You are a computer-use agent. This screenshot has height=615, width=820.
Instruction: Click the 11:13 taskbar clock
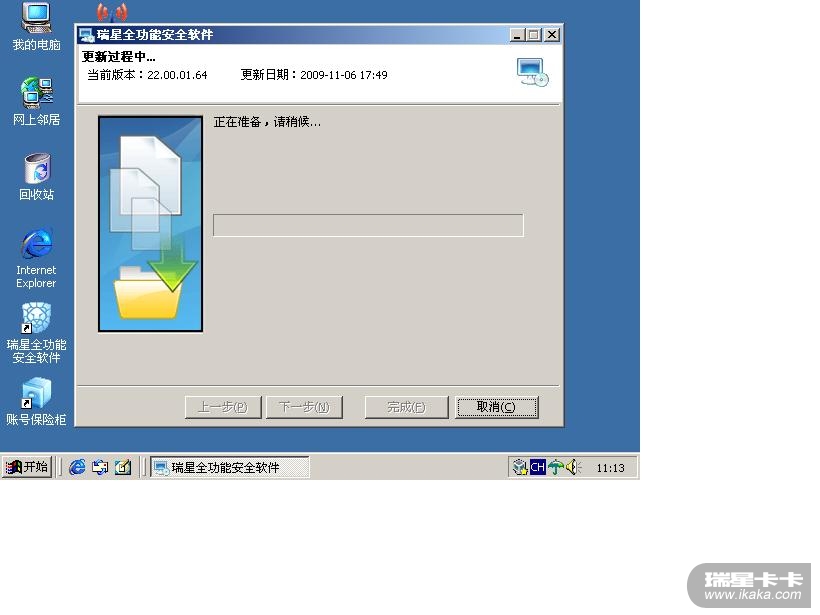coord(610,468)
